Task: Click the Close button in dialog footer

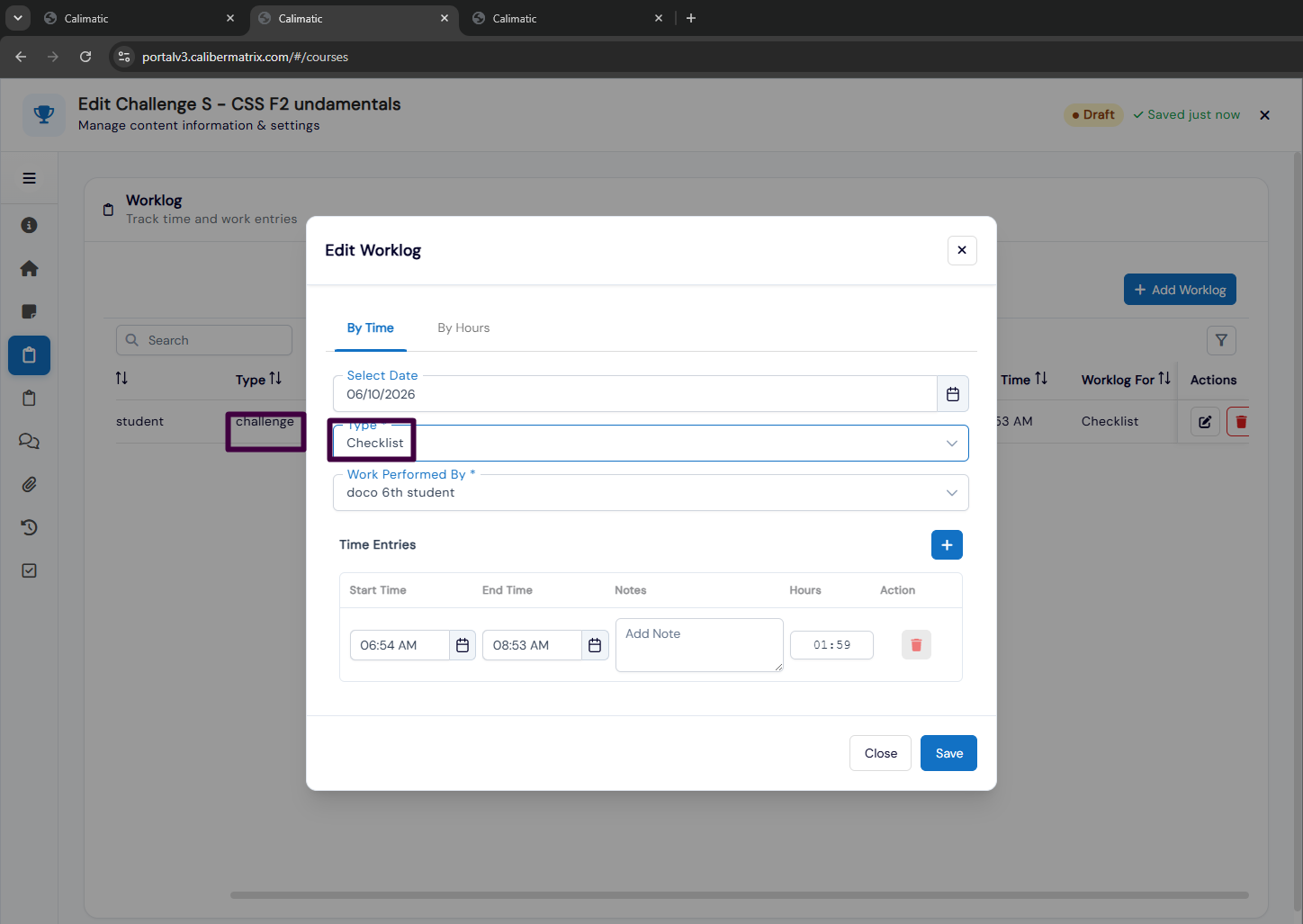Action: pos(880,753)
